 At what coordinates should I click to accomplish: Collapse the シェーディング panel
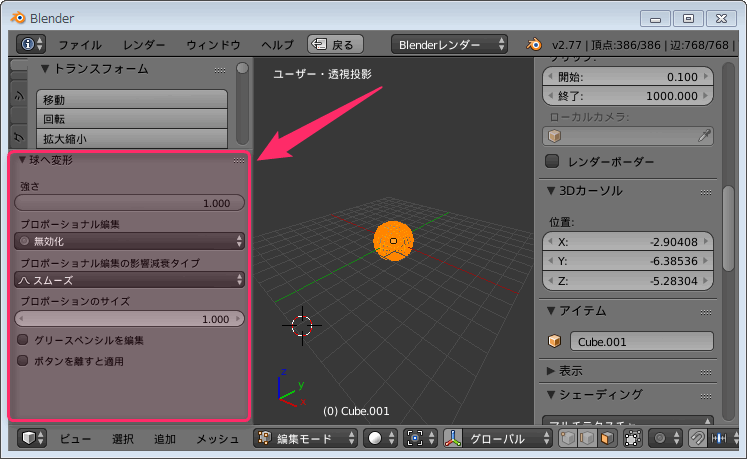pyautogui.click(x=551, y=395)
